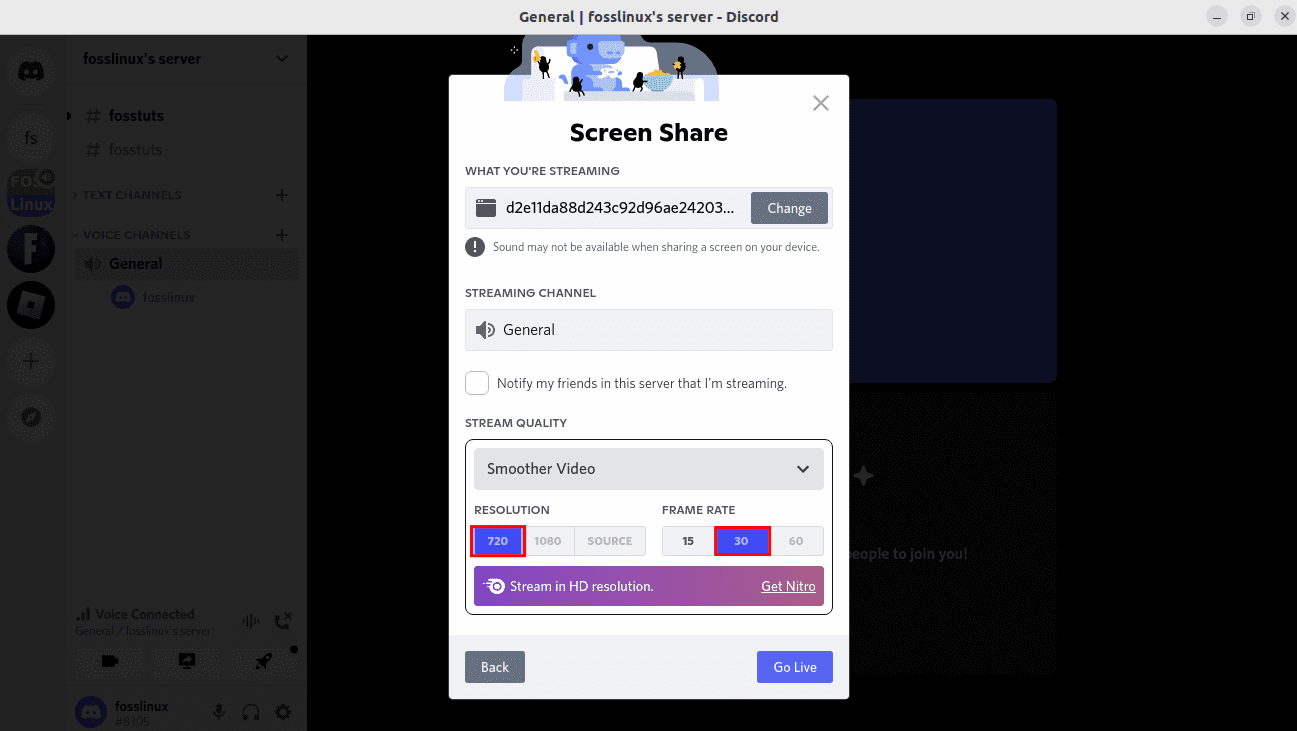This screenshot has height=731, width=1297.
Task: Create channel in VOICE CHANNELS plus
Action: pos(282,235)
